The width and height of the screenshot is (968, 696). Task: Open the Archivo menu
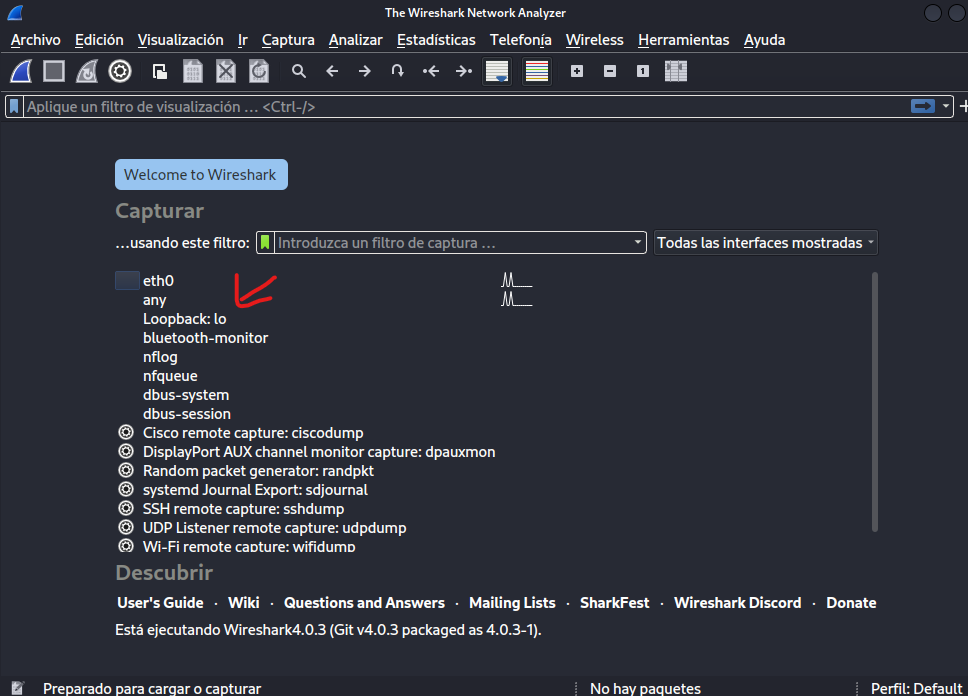point(36,40)
